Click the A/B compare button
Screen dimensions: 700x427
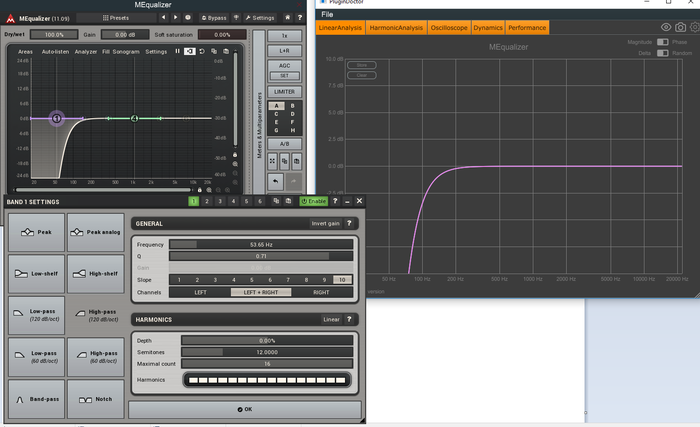pyautogui.click(x=284, y=144)
